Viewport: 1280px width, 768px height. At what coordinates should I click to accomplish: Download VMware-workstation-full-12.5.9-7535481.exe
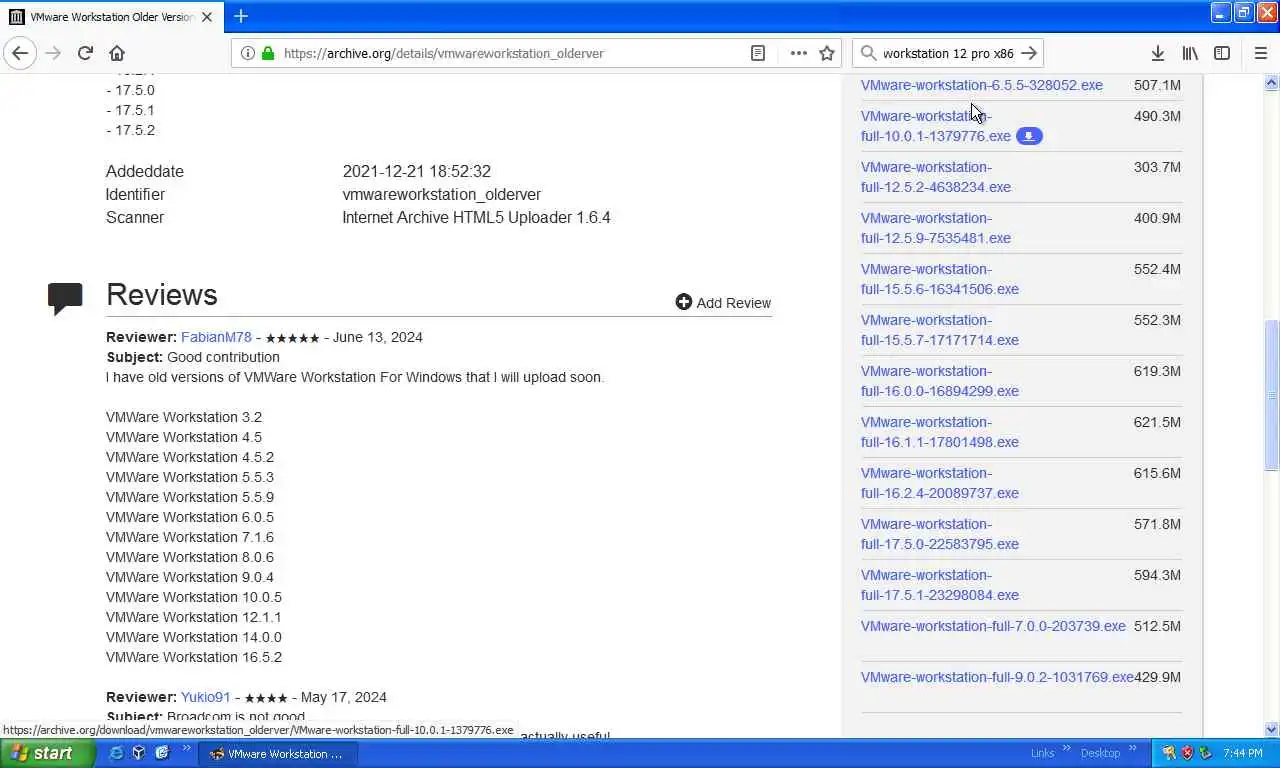coord(936,228)
